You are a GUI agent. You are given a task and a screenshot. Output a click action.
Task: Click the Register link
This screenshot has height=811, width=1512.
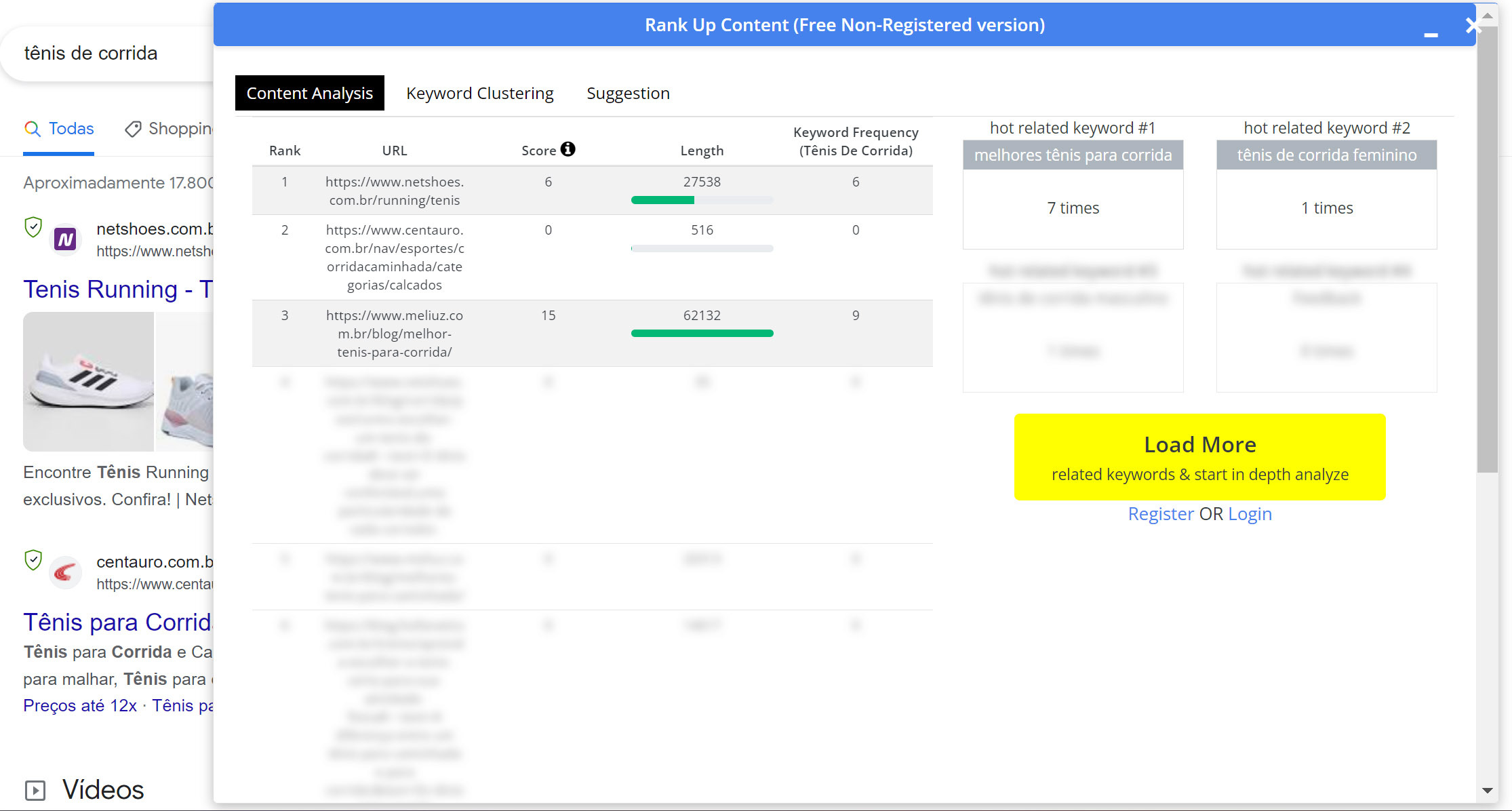click(x=1161, y=513)
